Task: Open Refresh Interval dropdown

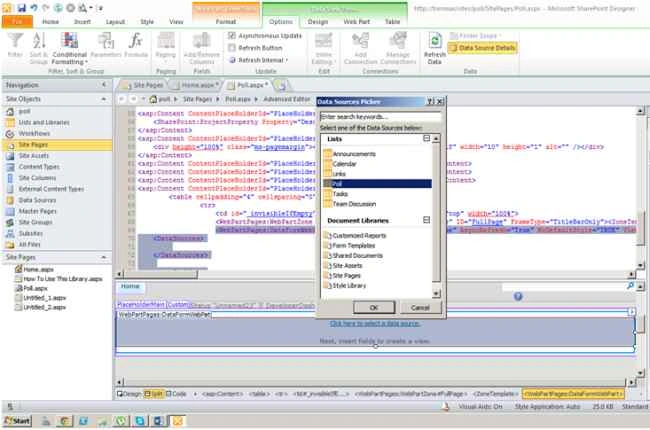Action: tap(259, 60)
